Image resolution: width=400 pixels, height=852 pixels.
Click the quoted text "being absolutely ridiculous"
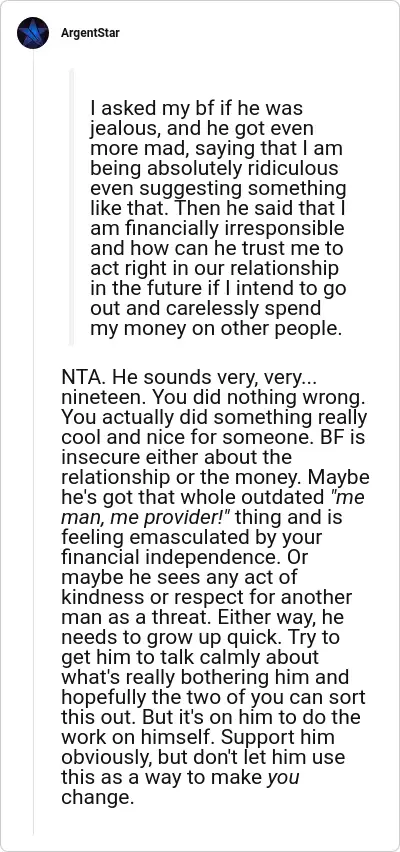coord(214,169)
